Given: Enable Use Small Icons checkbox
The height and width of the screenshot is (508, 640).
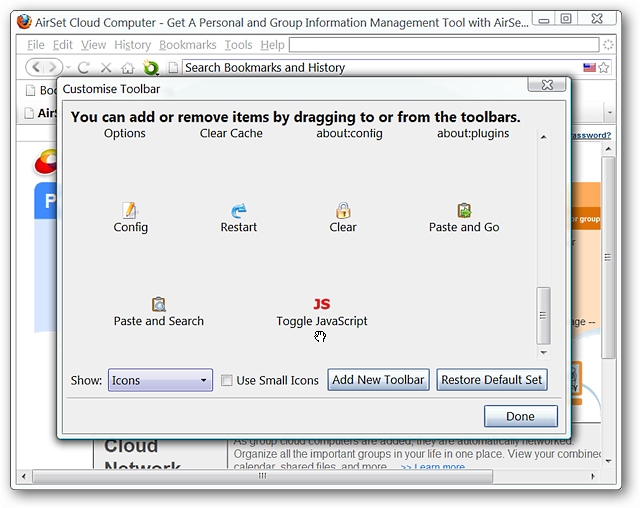Looking at the screenshot, I should (x=227, y=380).
